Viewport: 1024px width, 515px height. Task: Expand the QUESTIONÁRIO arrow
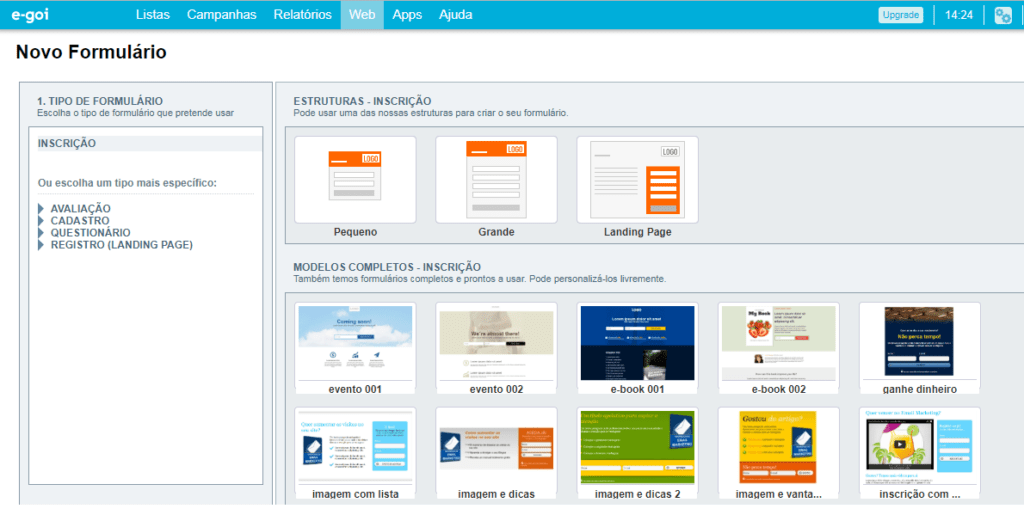click(41, 232)
